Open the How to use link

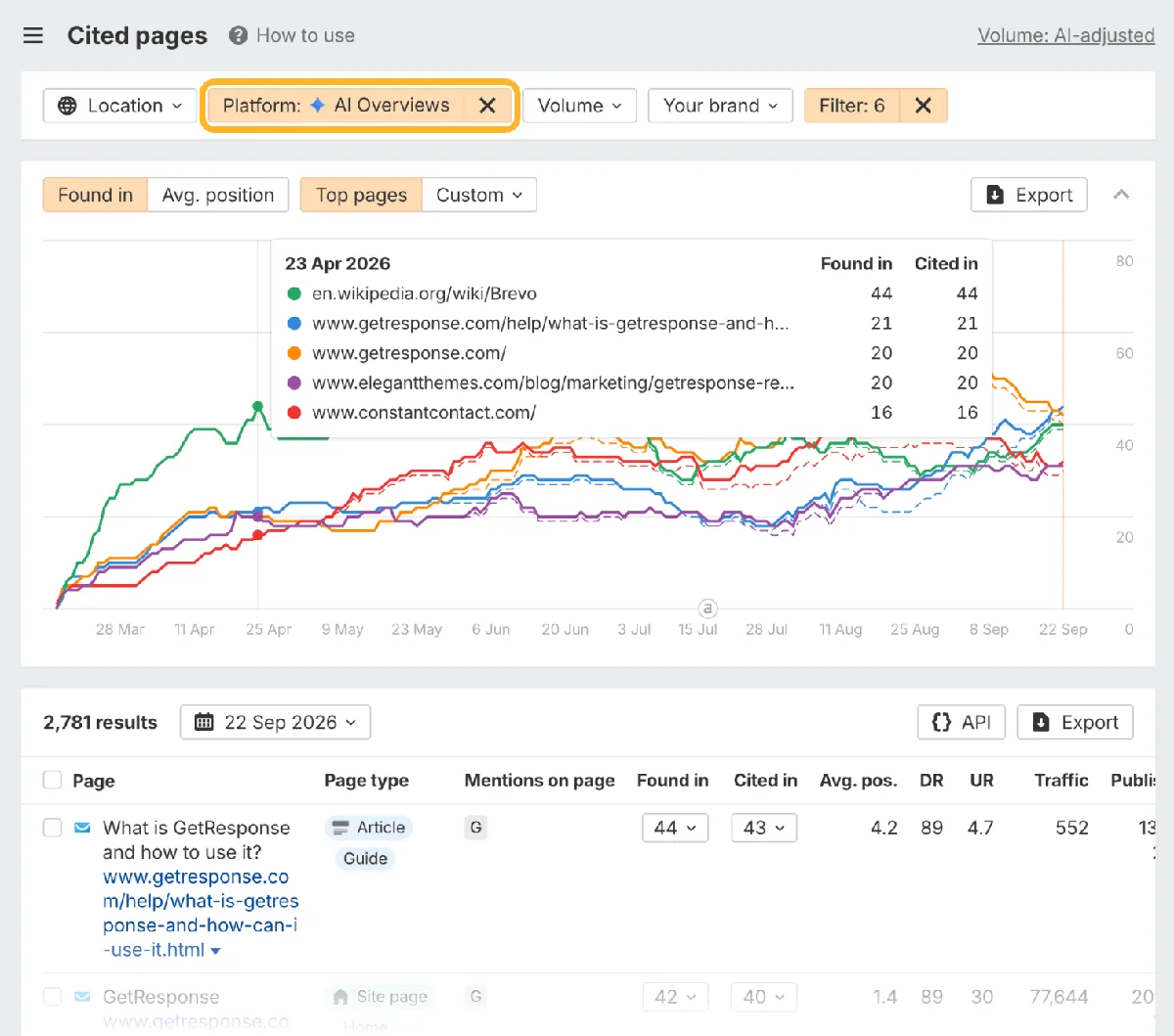(x=305, y=35)
